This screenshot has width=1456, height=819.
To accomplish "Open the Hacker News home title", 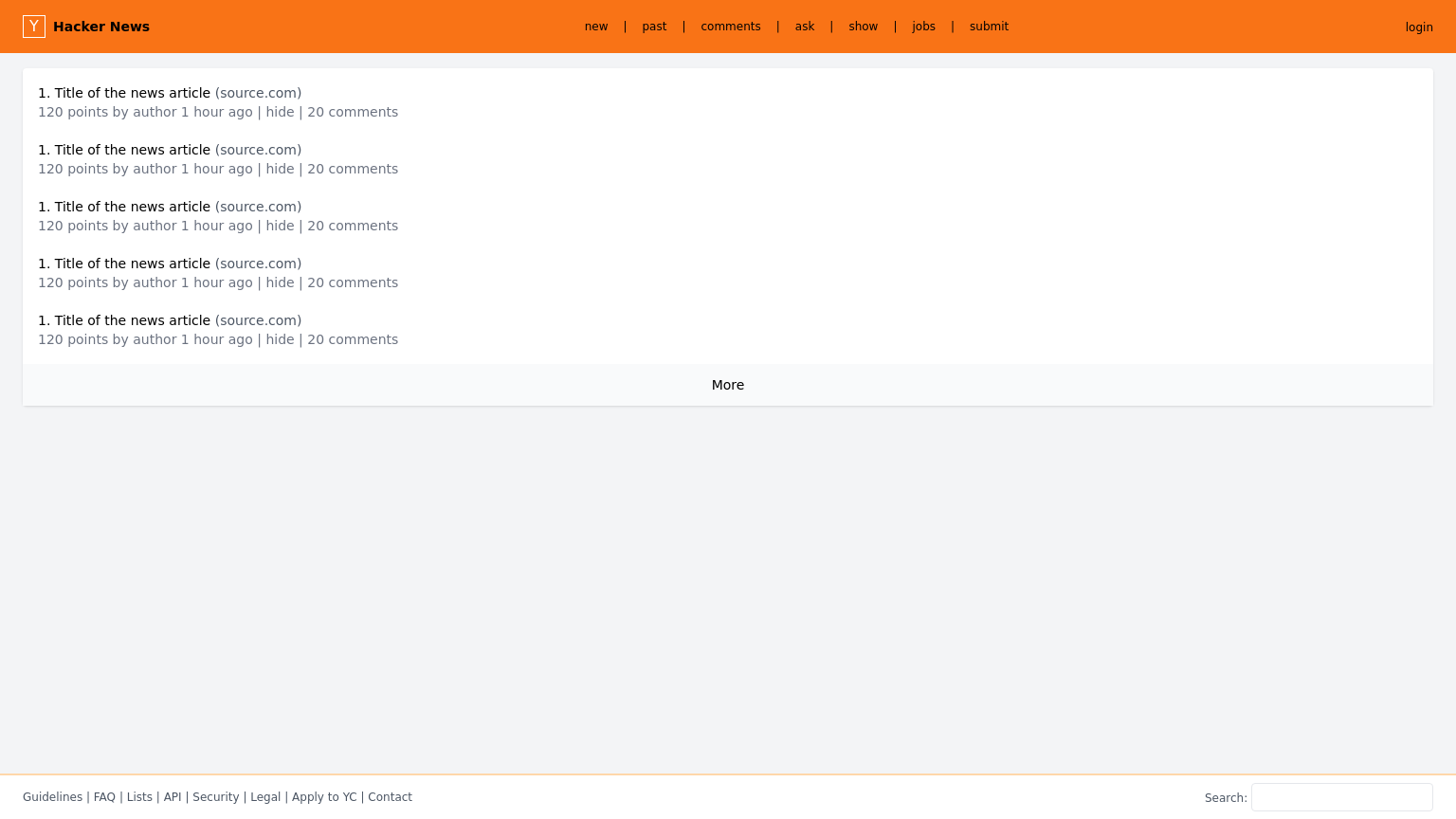I will (x=101, y=27).
